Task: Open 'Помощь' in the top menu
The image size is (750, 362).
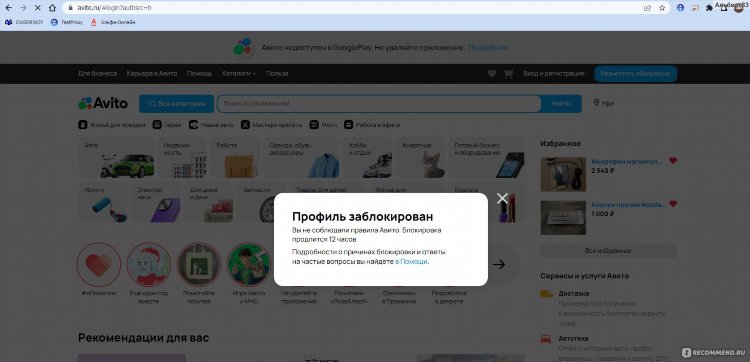Action: coord(199,74)
